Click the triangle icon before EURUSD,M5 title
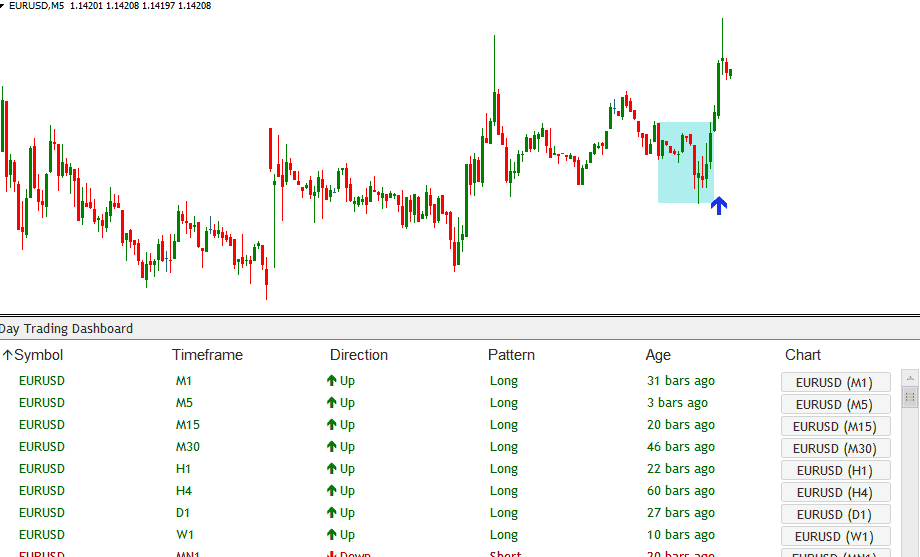 coord(3,6)
